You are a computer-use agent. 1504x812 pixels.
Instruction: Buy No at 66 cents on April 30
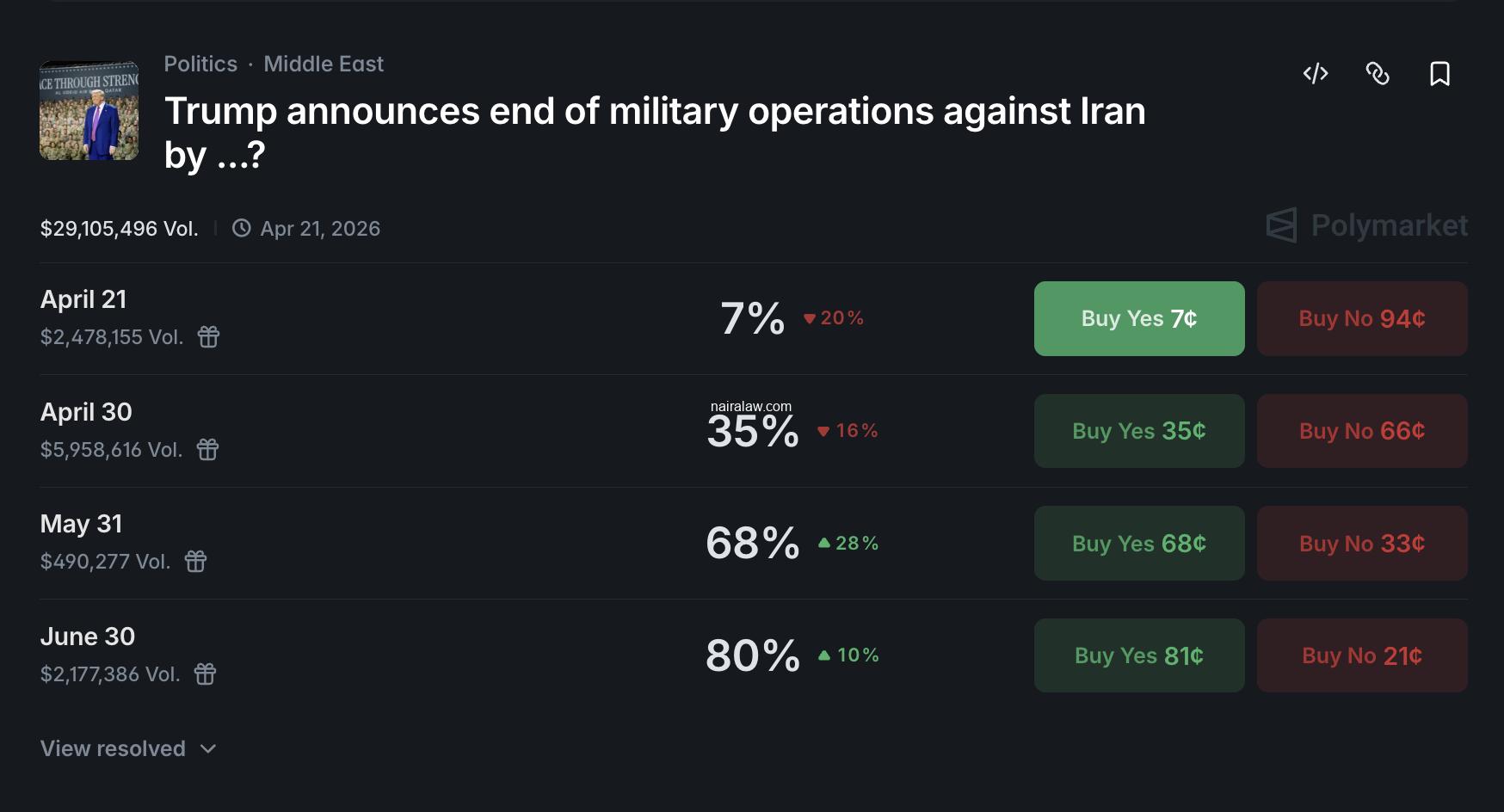[x=1362, y=431]
